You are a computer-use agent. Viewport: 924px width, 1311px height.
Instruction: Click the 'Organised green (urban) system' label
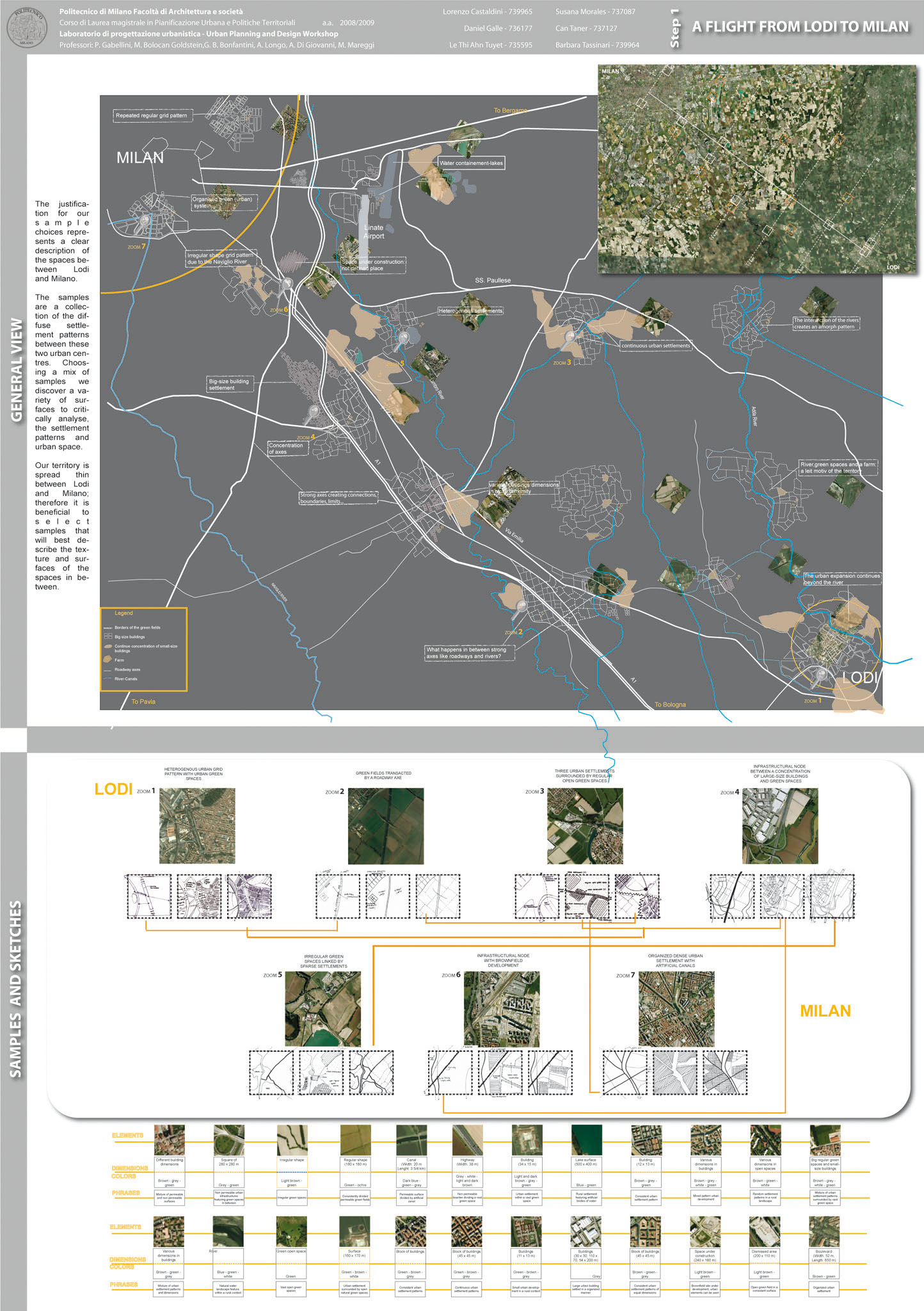224,202
